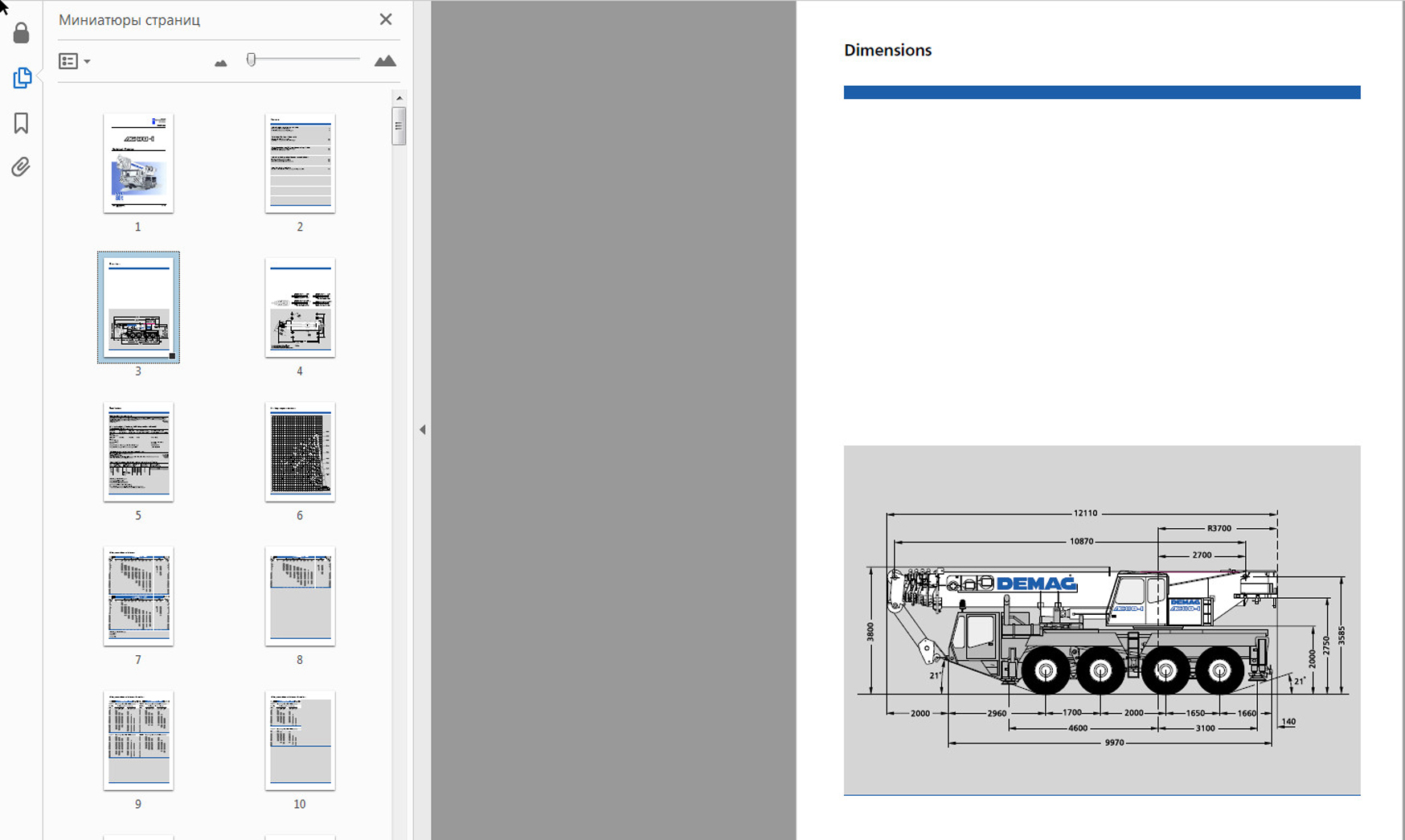Close the Миниатюры страниц panel

pyautogui.click(x=386, y=19)
